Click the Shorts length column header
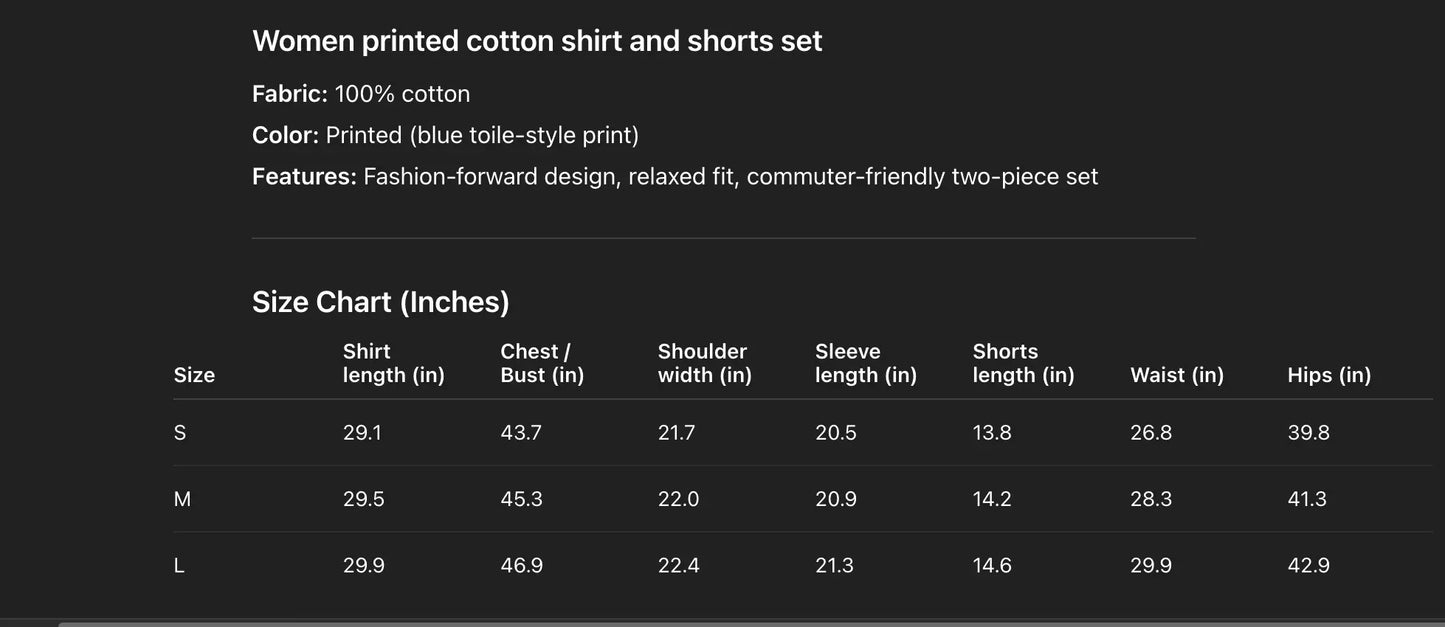 click(x=1023, y=363)
